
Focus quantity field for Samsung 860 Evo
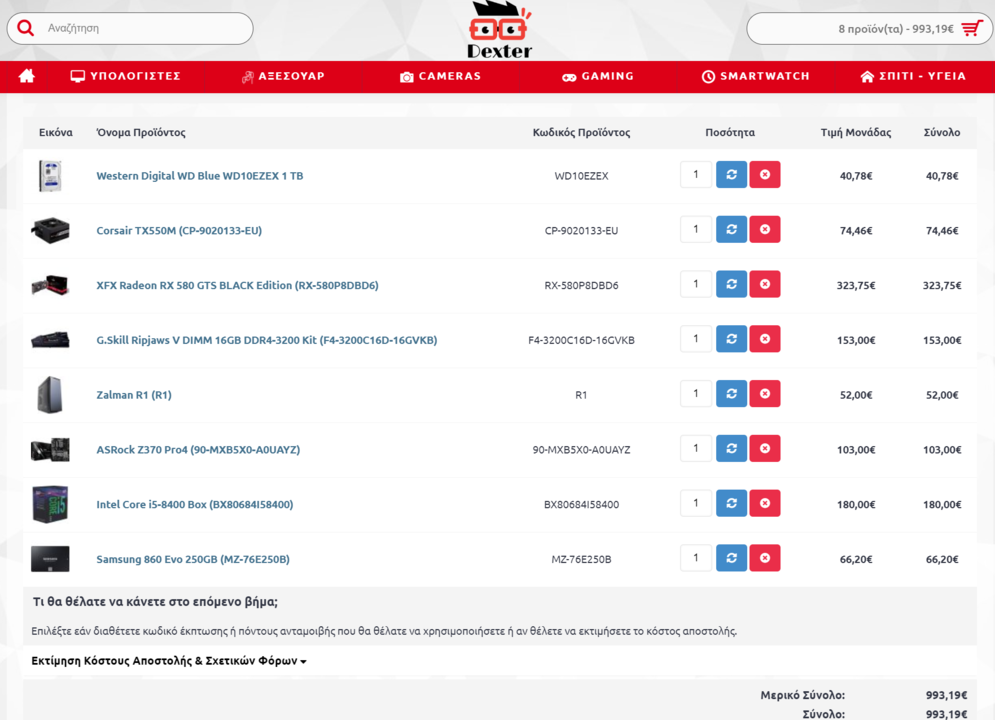tap(696, 558)
